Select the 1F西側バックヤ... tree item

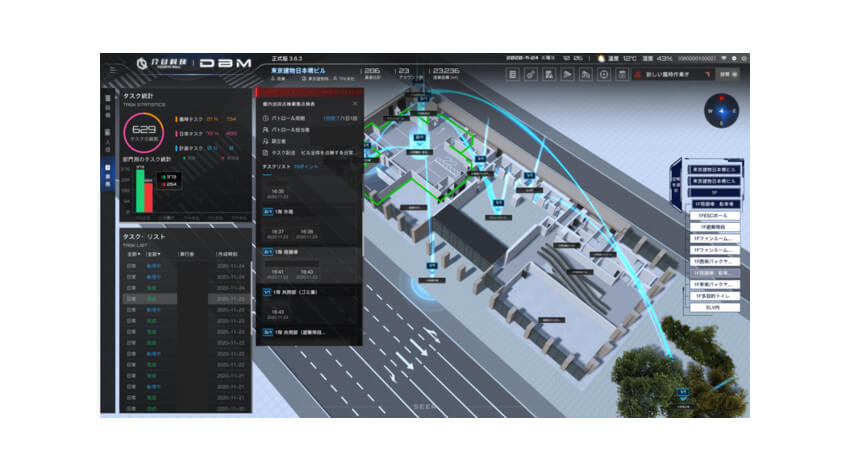714,261
